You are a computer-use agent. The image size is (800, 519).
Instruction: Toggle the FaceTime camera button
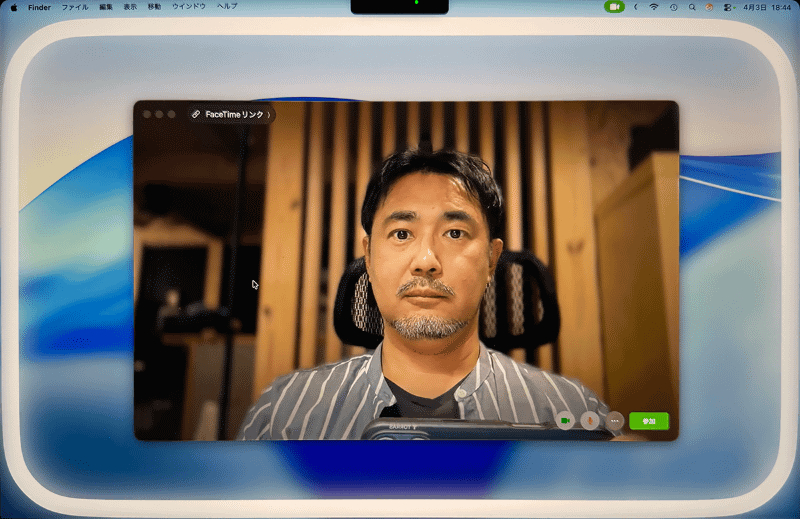click(565, 421)
